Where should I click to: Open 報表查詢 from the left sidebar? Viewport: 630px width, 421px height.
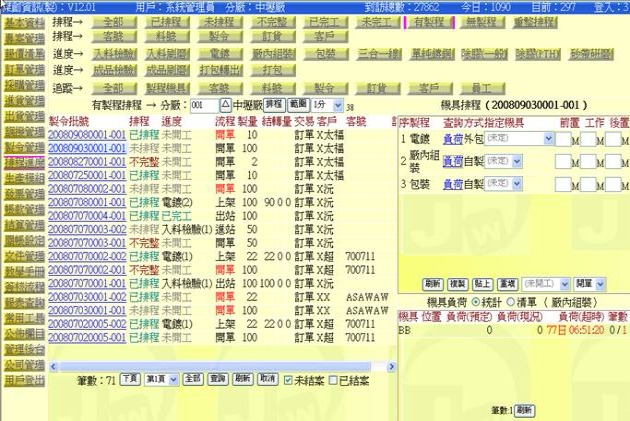click(23, 301)
